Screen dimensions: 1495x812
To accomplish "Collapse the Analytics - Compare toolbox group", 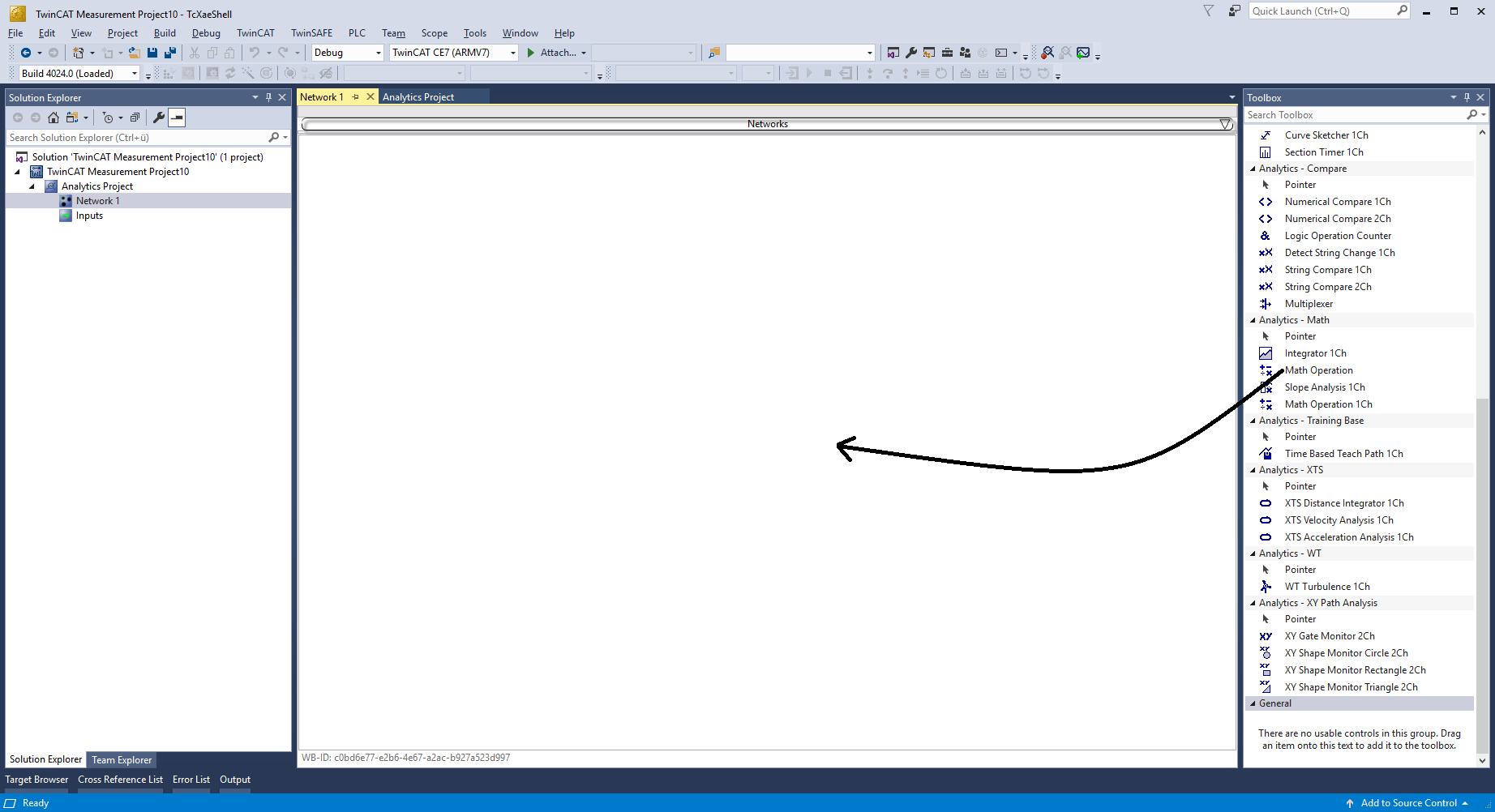I will [1253, 169].
